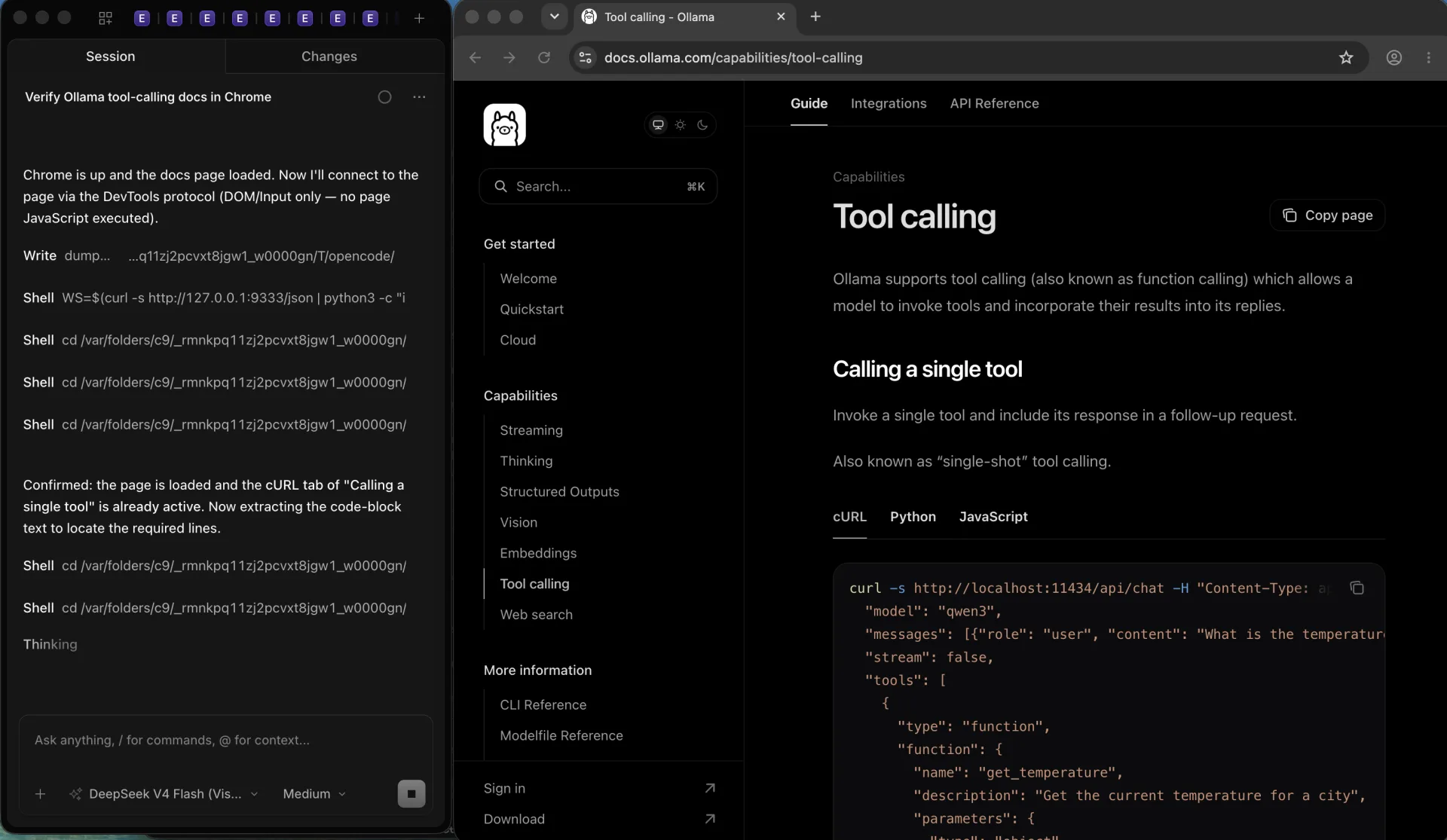Copy the cURL code block
Image resolution: width=1447 pixels, height=840 pixels.
tap(1357, 588)
